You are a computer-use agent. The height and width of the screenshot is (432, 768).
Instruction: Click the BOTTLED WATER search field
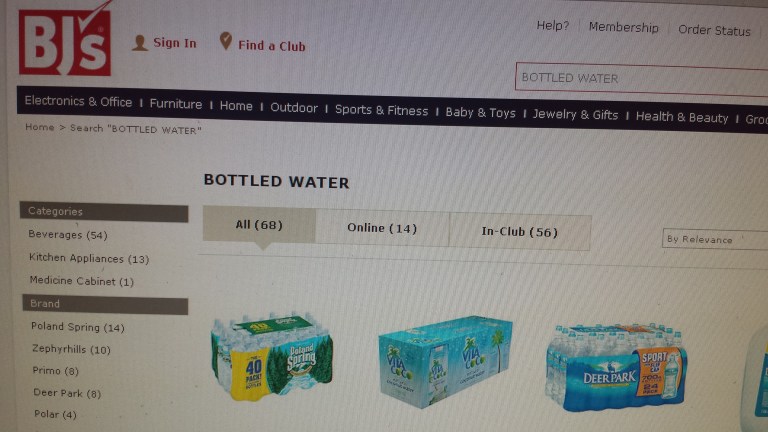point(641,79)
